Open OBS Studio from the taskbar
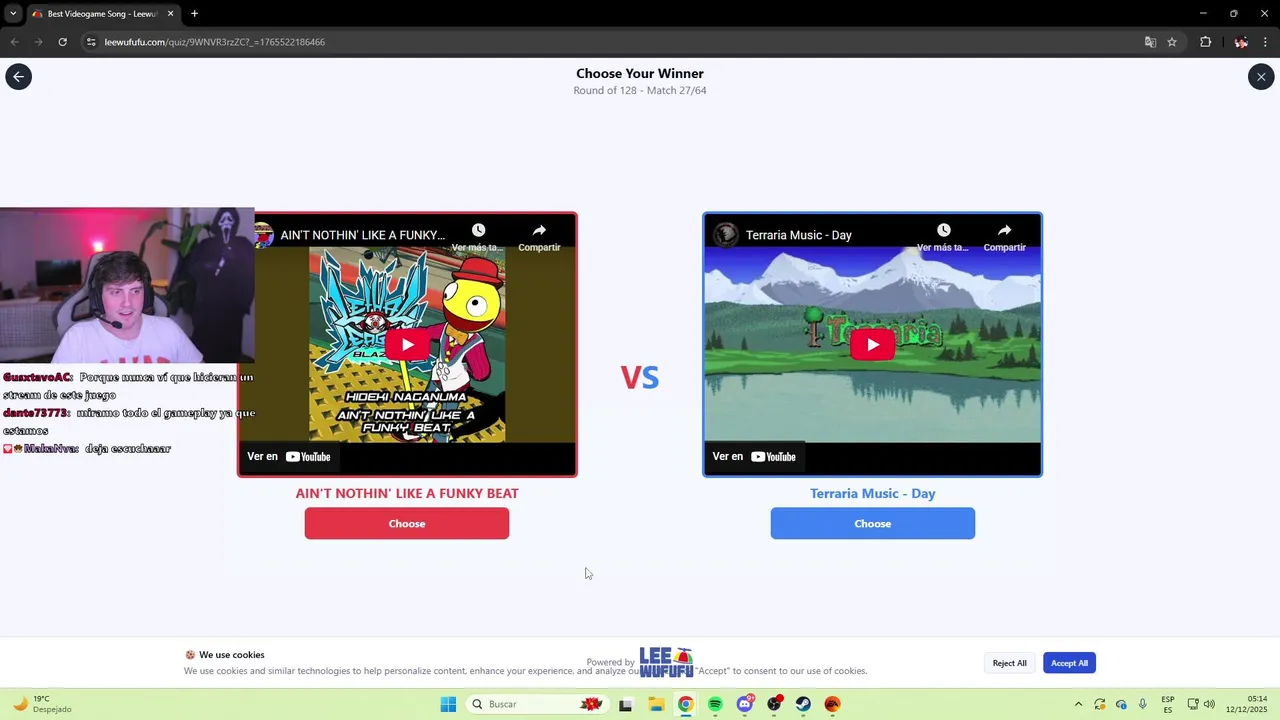 tap(774, 704)
